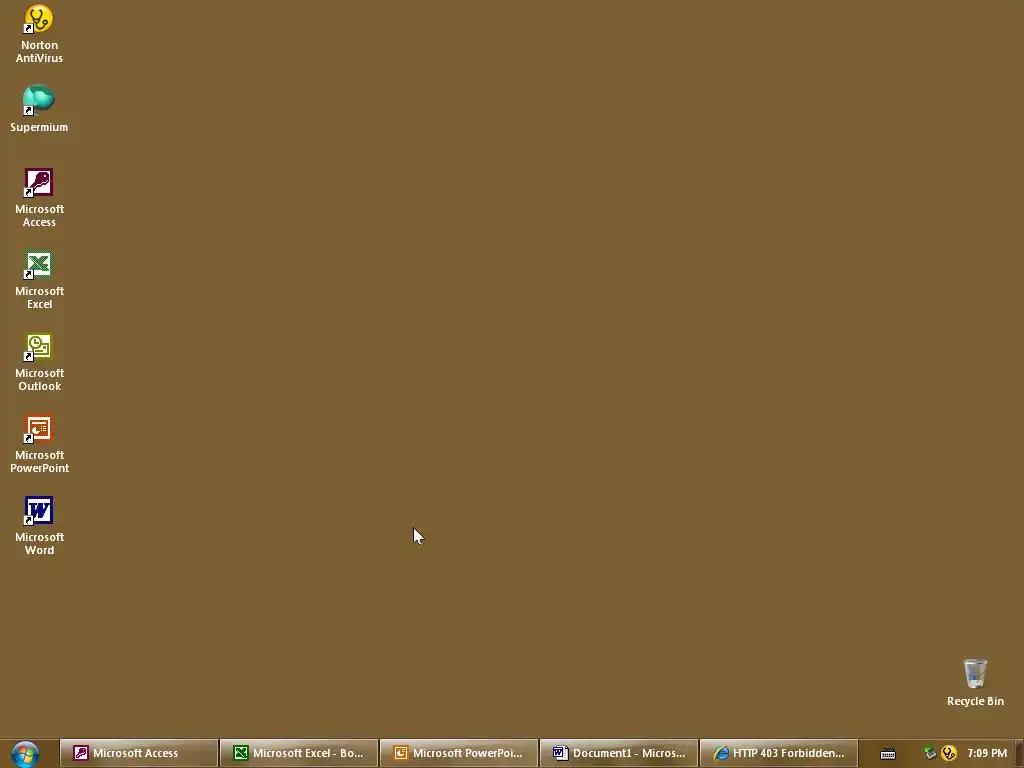Switch to Document1 Word taskbar button
Screen dimensions: 1024x768
(x=619, y=753)
